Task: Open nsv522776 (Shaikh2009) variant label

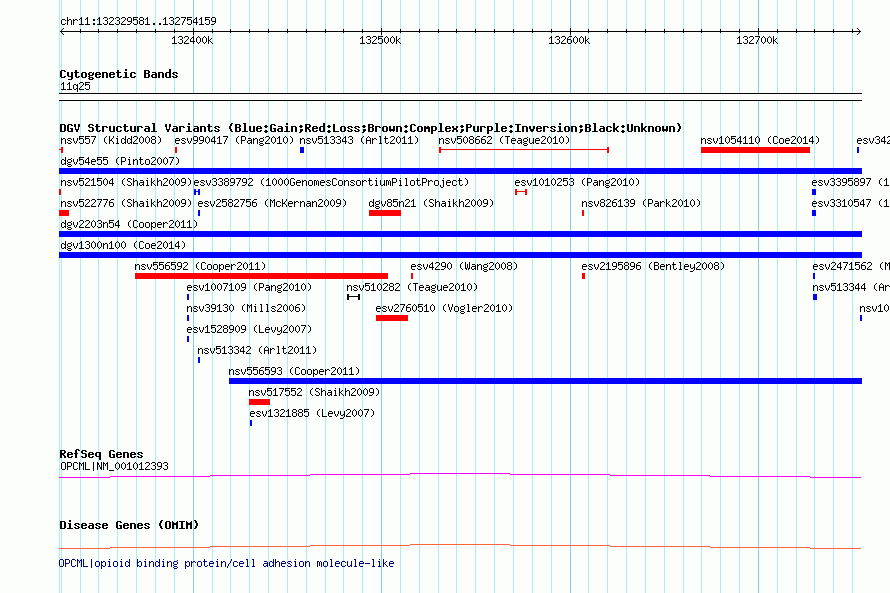Action: point(126,203)
